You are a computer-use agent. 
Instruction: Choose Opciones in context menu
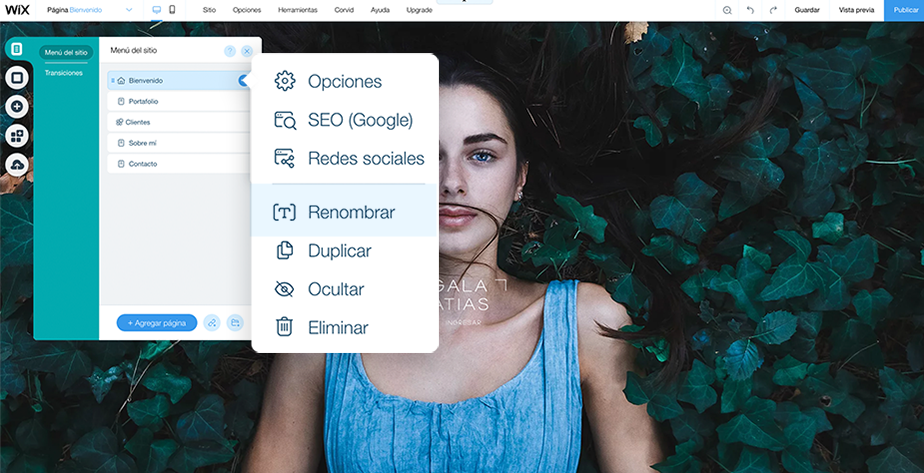[345, 81]
